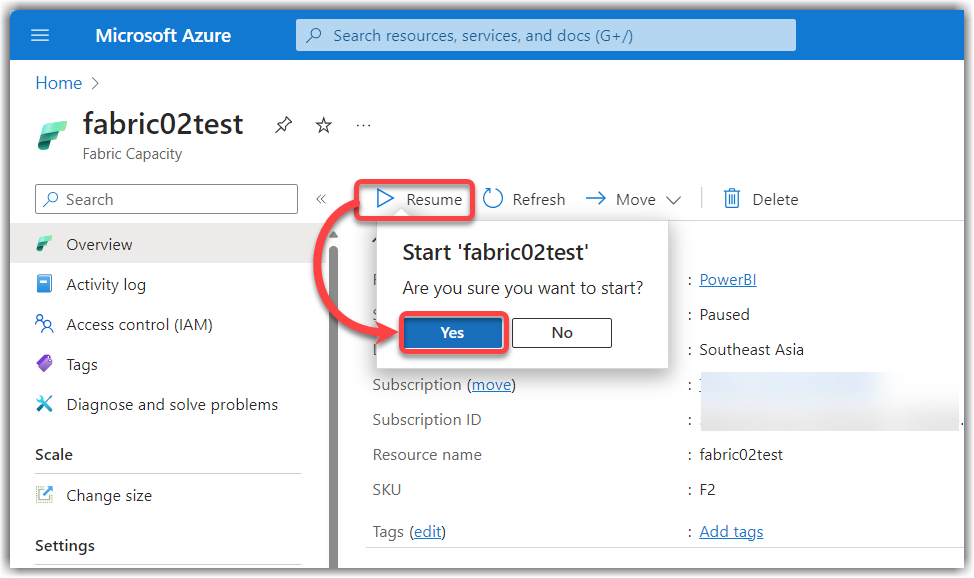Click the Tags edit link

428,532
